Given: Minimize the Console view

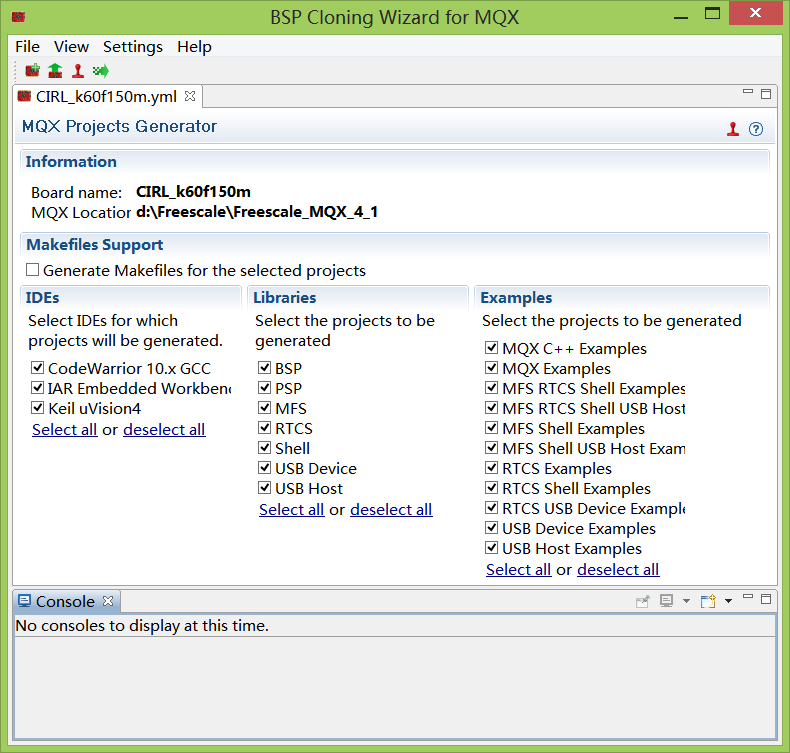Looking at the screenshot, I should tap(748, 597).
